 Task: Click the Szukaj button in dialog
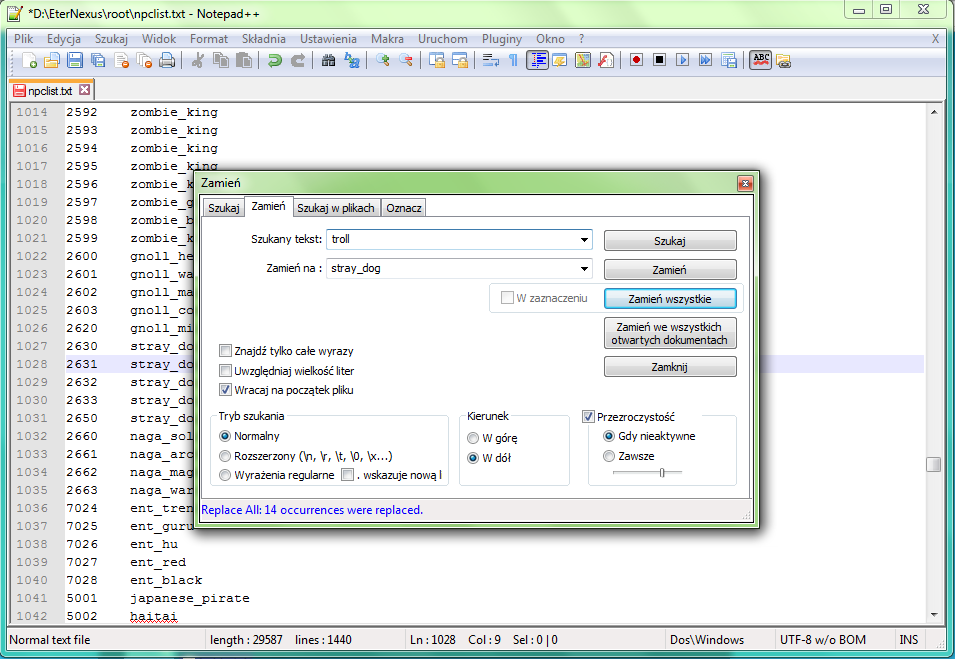[x=670, y=241]
